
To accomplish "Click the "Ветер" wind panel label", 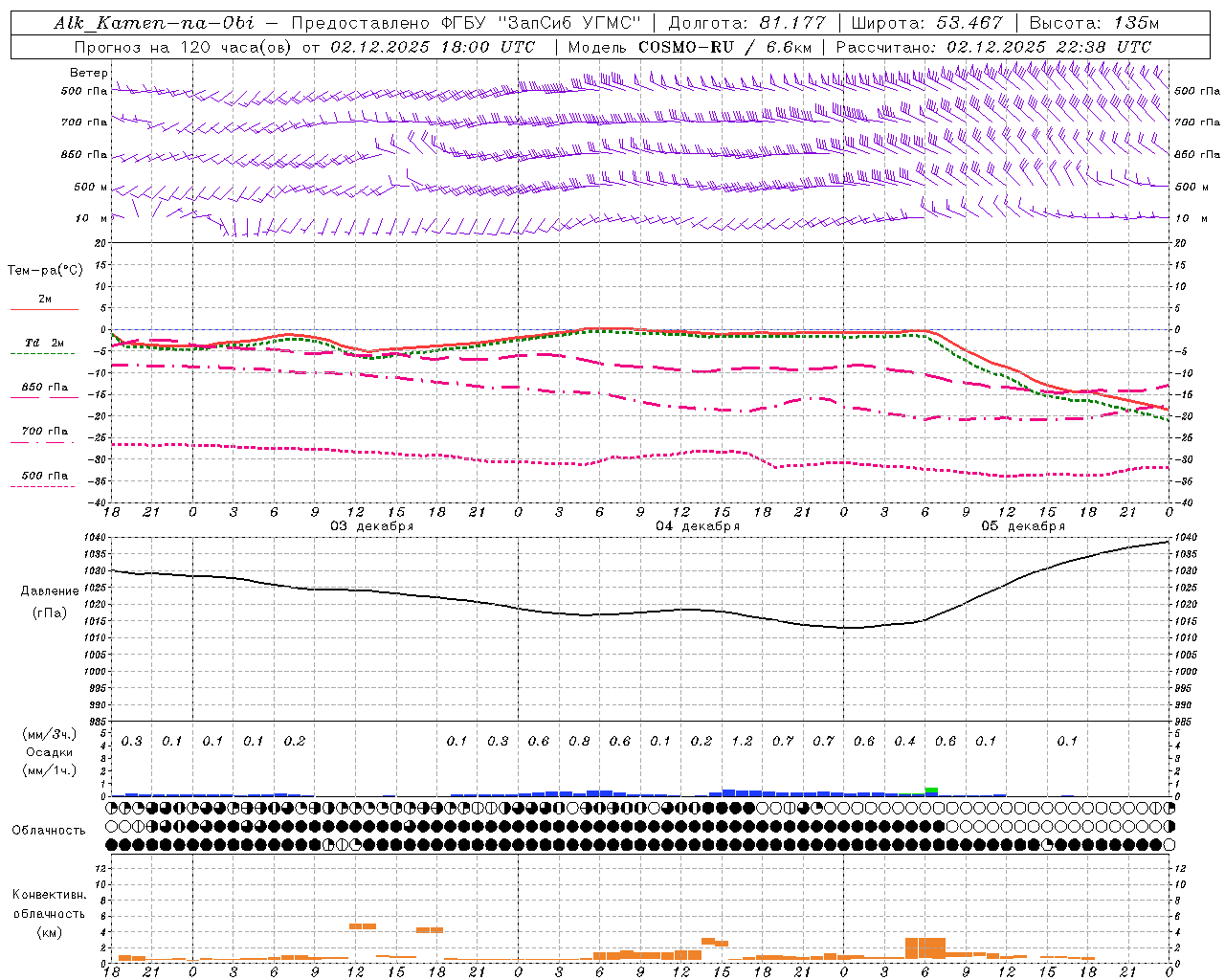I will coord(89,73).
